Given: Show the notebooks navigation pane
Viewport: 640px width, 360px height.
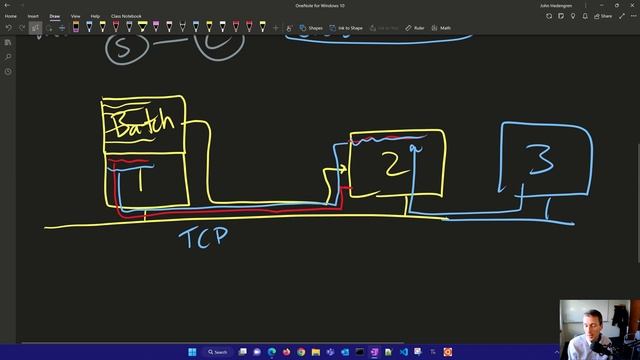Looking at the screenshot, I should click(x=8, y=42).
